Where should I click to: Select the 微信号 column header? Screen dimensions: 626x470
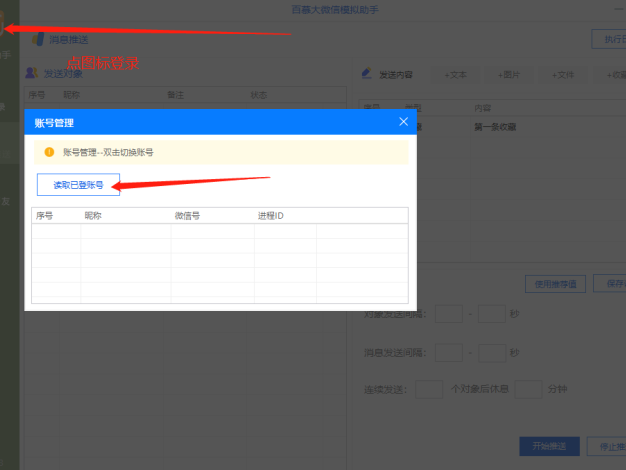coord(187,216)
